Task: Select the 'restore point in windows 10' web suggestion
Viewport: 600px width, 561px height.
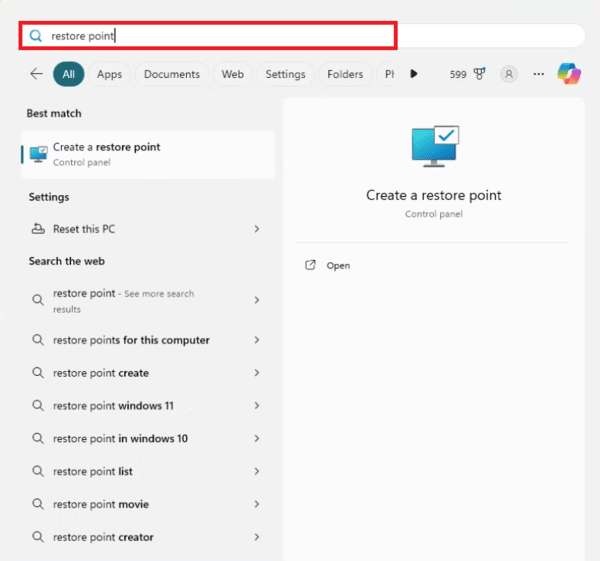Action: click(148, 439)
